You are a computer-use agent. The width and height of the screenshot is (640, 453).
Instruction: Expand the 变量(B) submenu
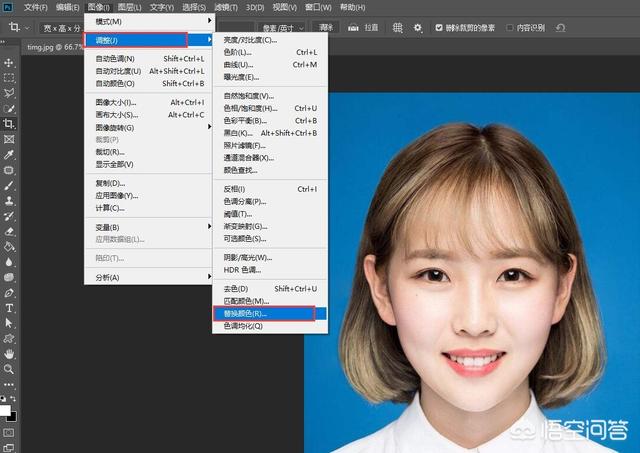click(x=148, y=227)
